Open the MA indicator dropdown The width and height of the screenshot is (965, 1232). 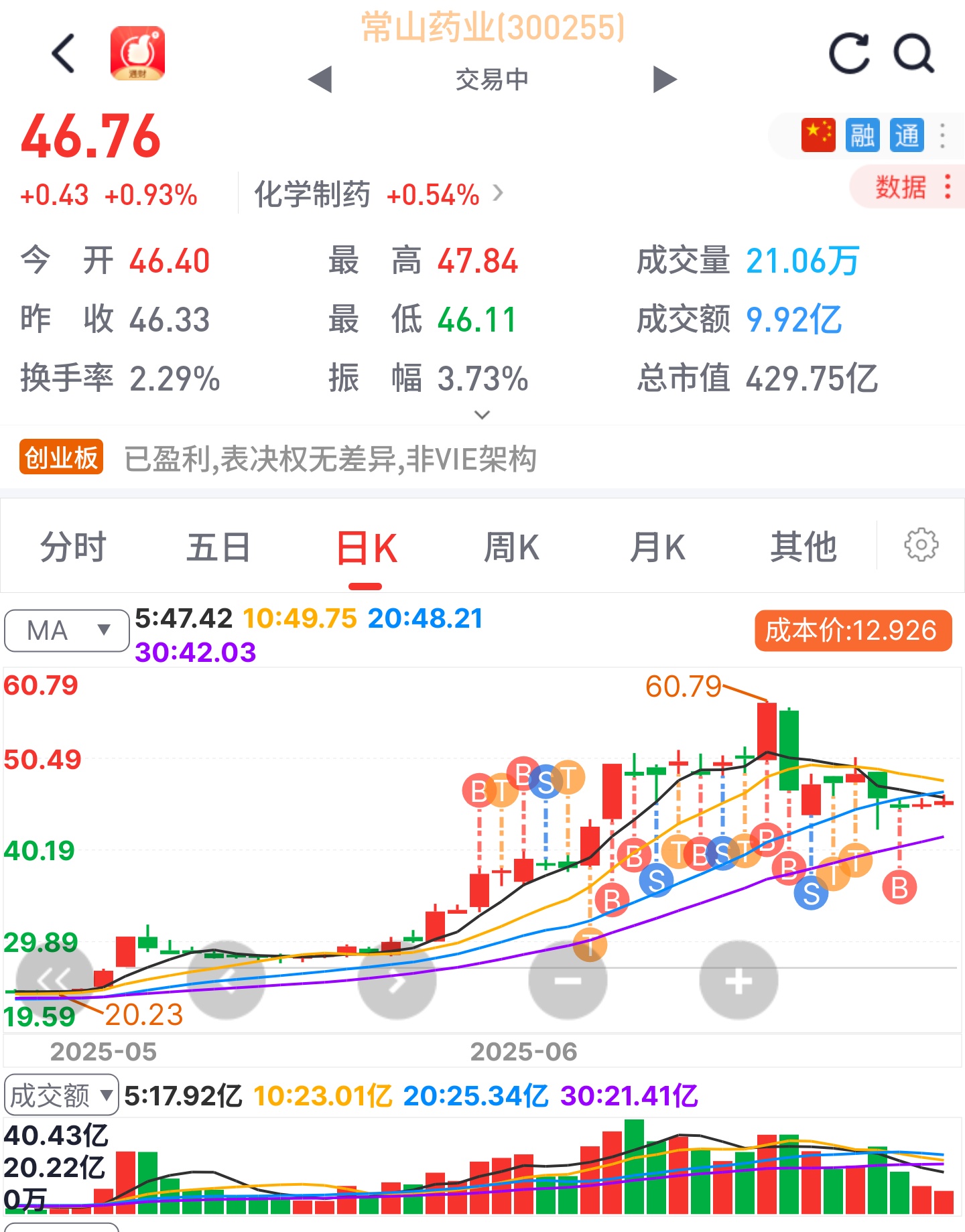[66, 630]
